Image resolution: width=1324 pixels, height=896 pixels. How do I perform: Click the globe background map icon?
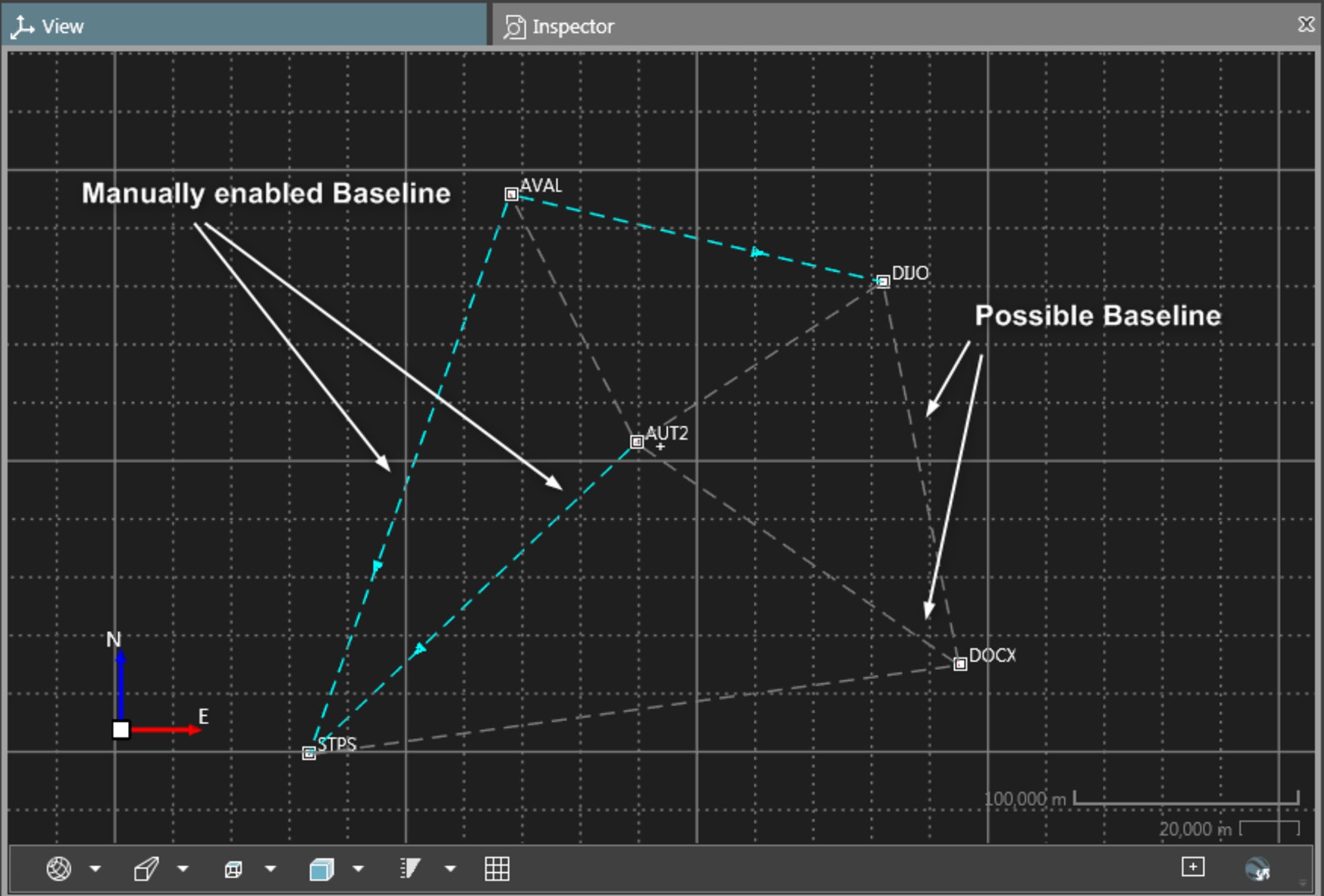(1257, 869)
